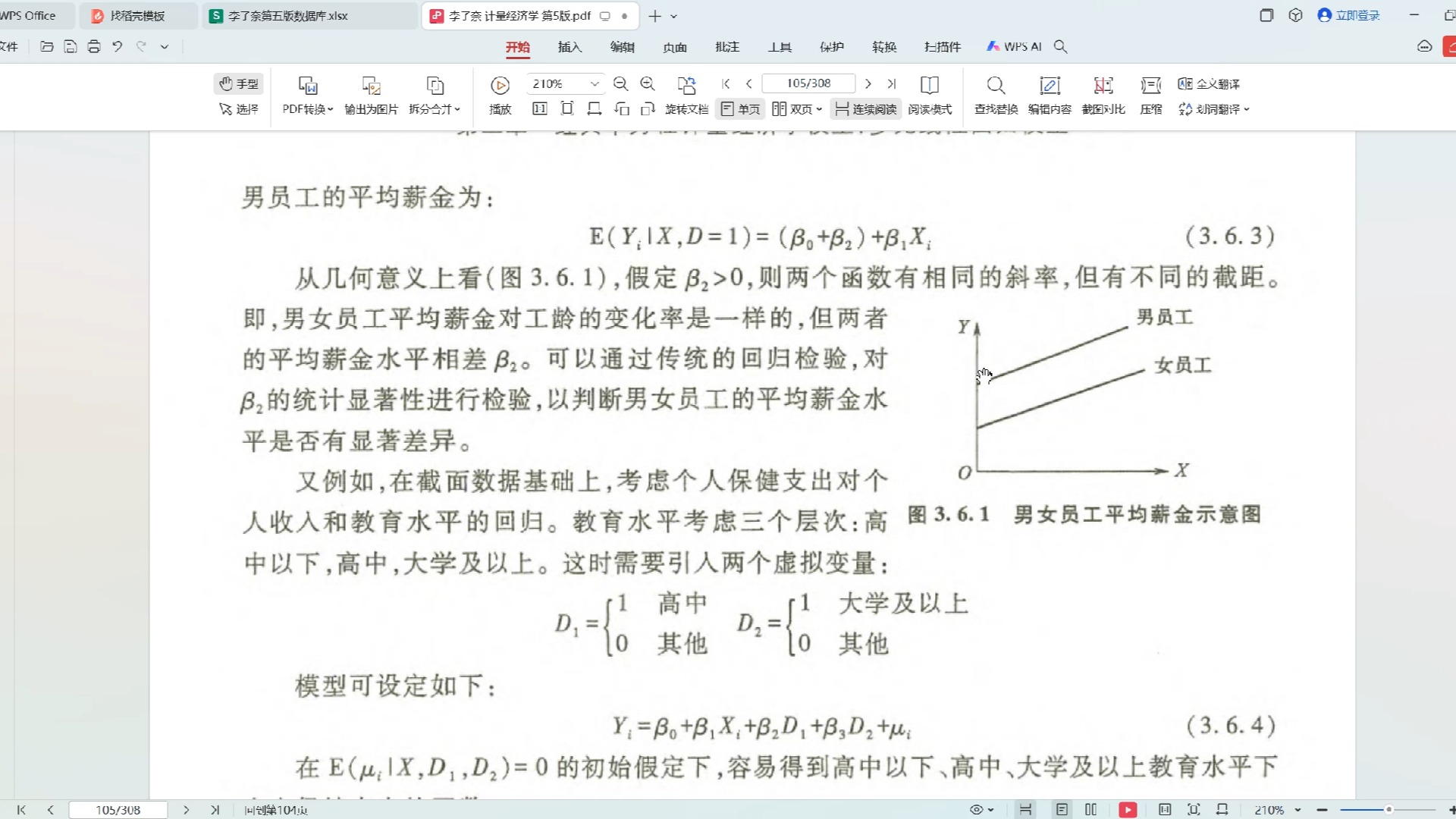Toggle continuous scroll icon in status bar
1456x819 pixels.
click(x=1025, y=810)
